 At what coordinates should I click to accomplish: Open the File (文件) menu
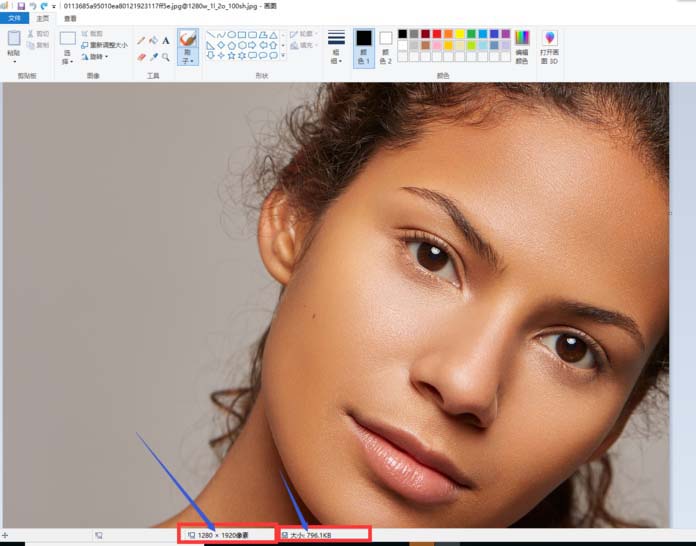pos(14,18)
